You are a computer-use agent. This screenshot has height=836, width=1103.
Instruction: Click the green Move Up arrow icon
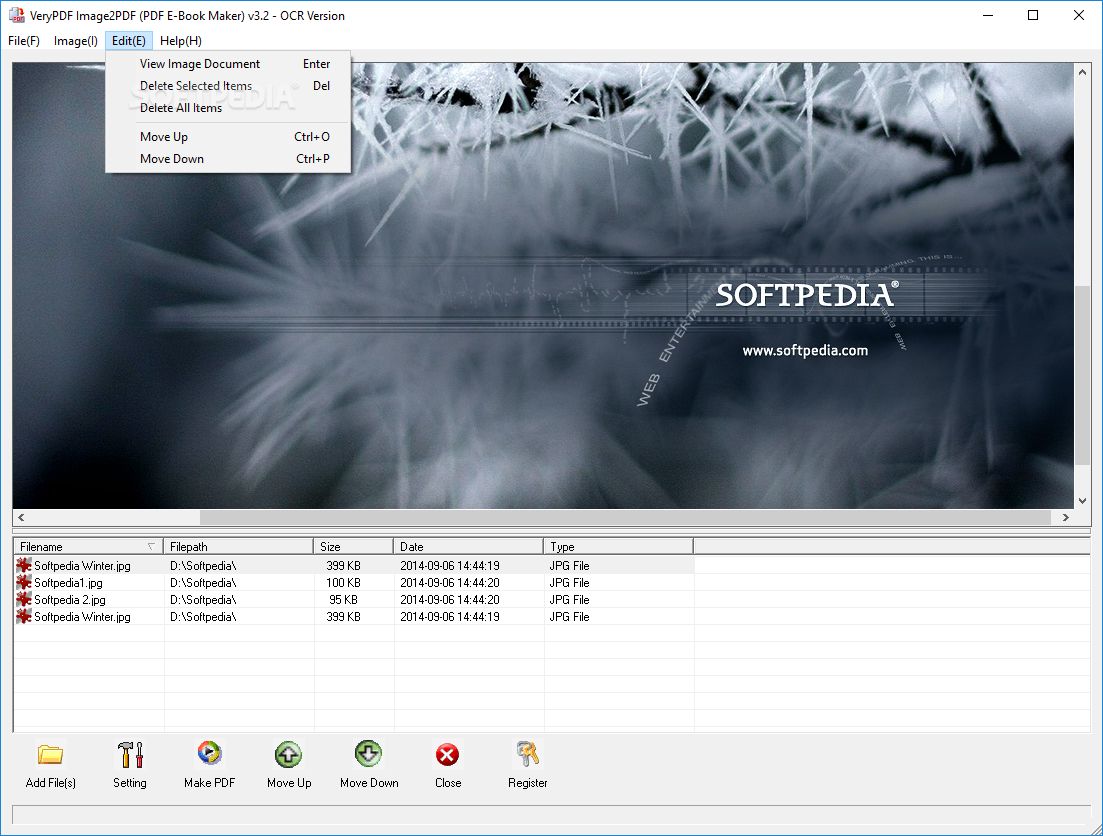point(288,755)
